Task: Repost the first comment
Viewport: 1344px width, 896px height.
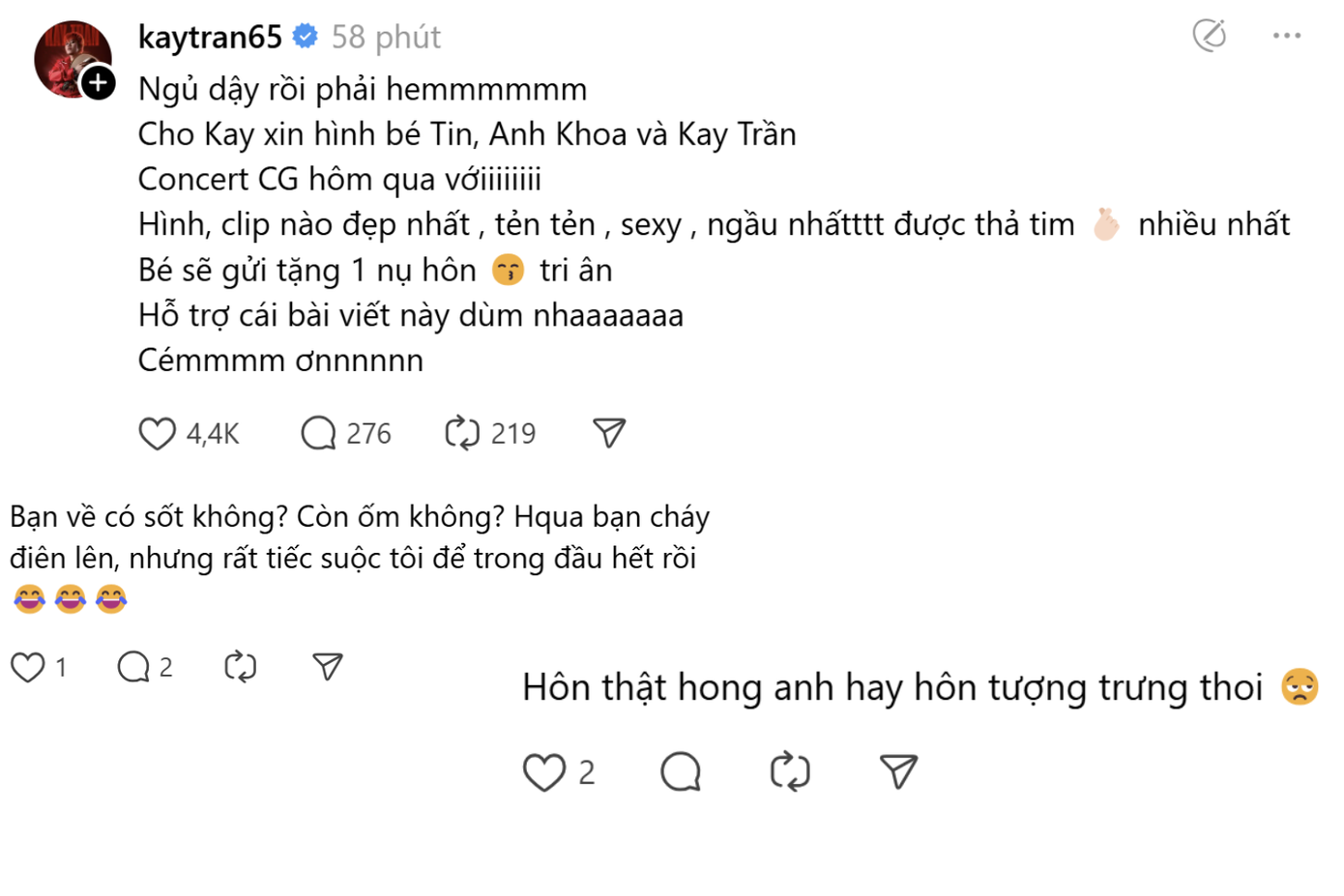Action: click(x=241, y=665)
